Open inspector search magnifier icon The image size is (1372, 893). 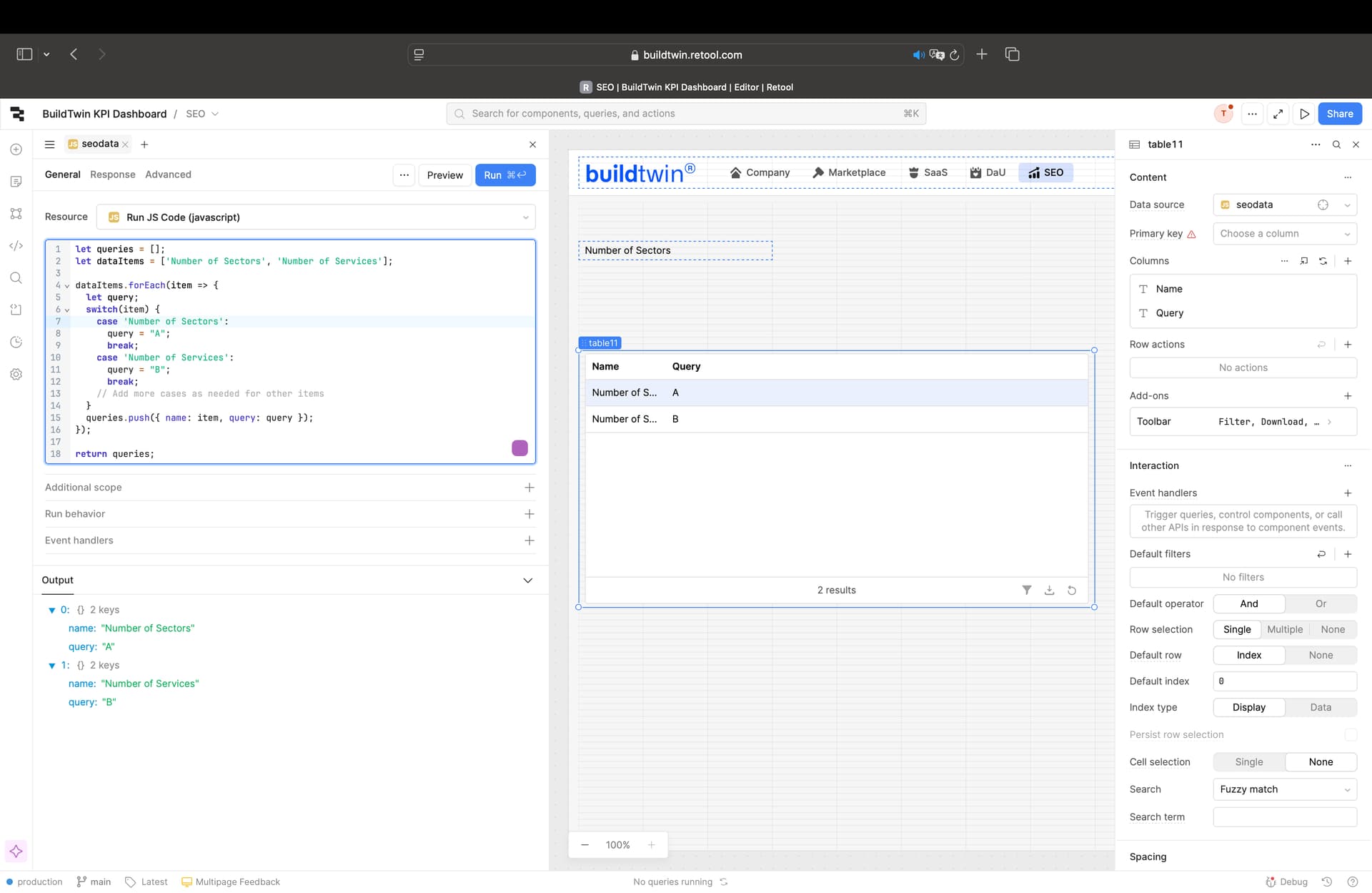point(1336,144)
